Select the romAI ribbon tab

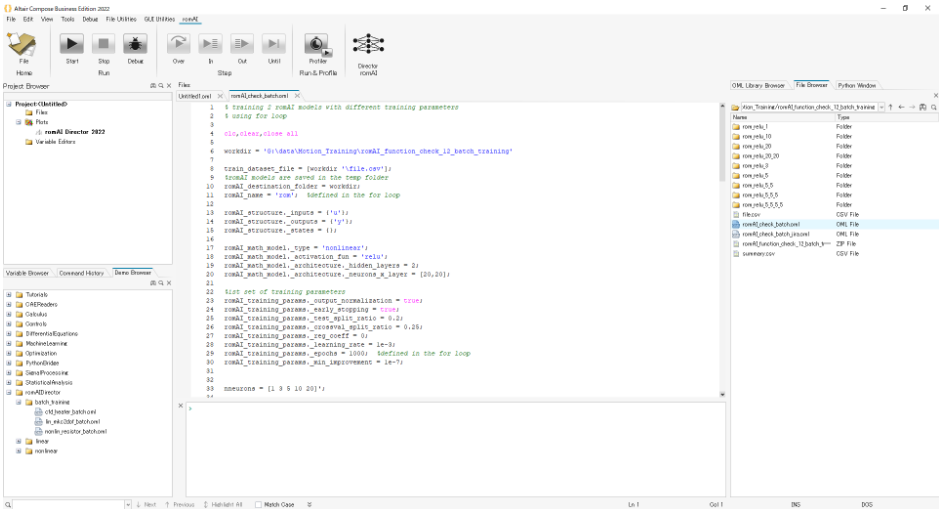point(190,19)
